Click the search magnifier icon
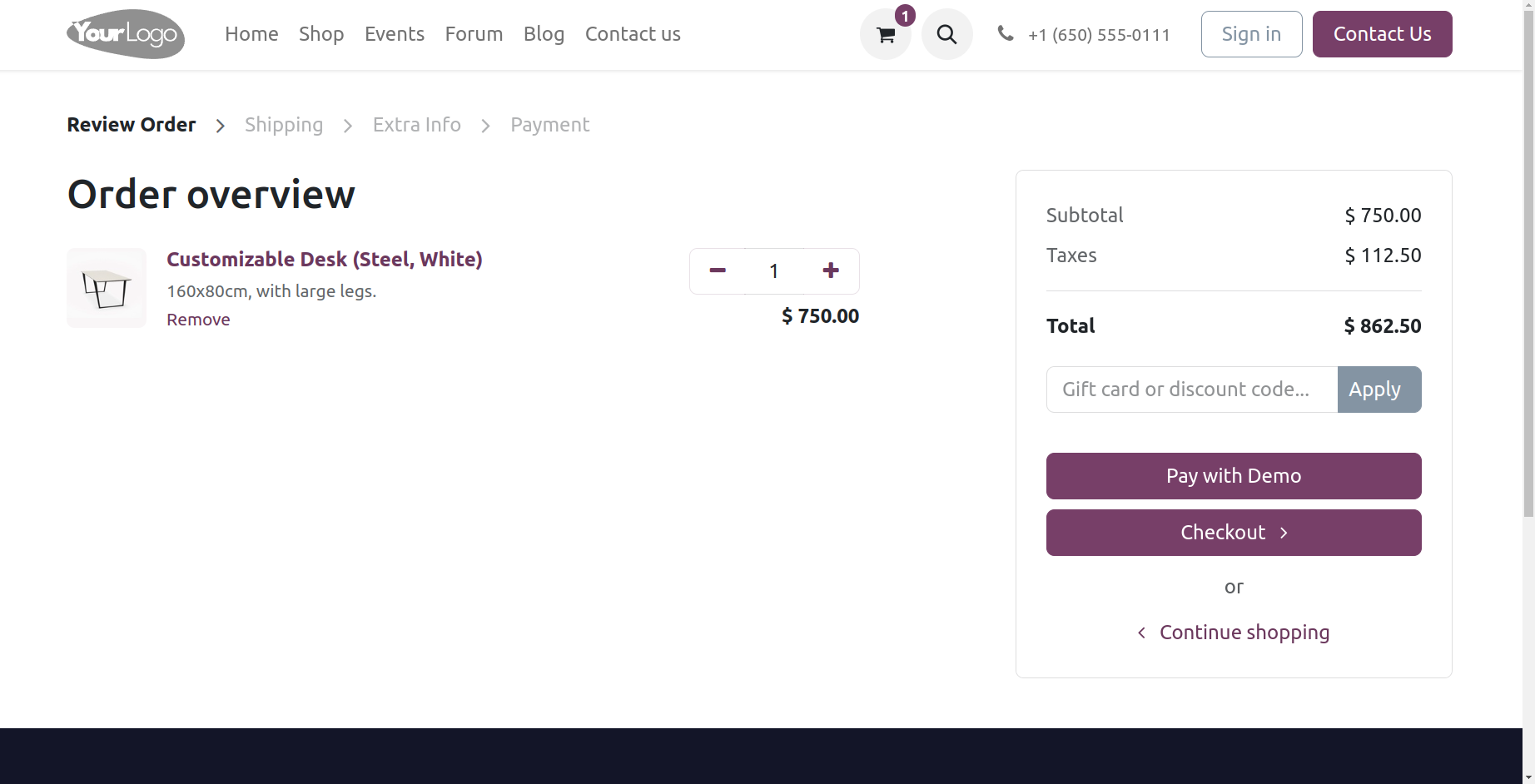 (x=946, y=35)
